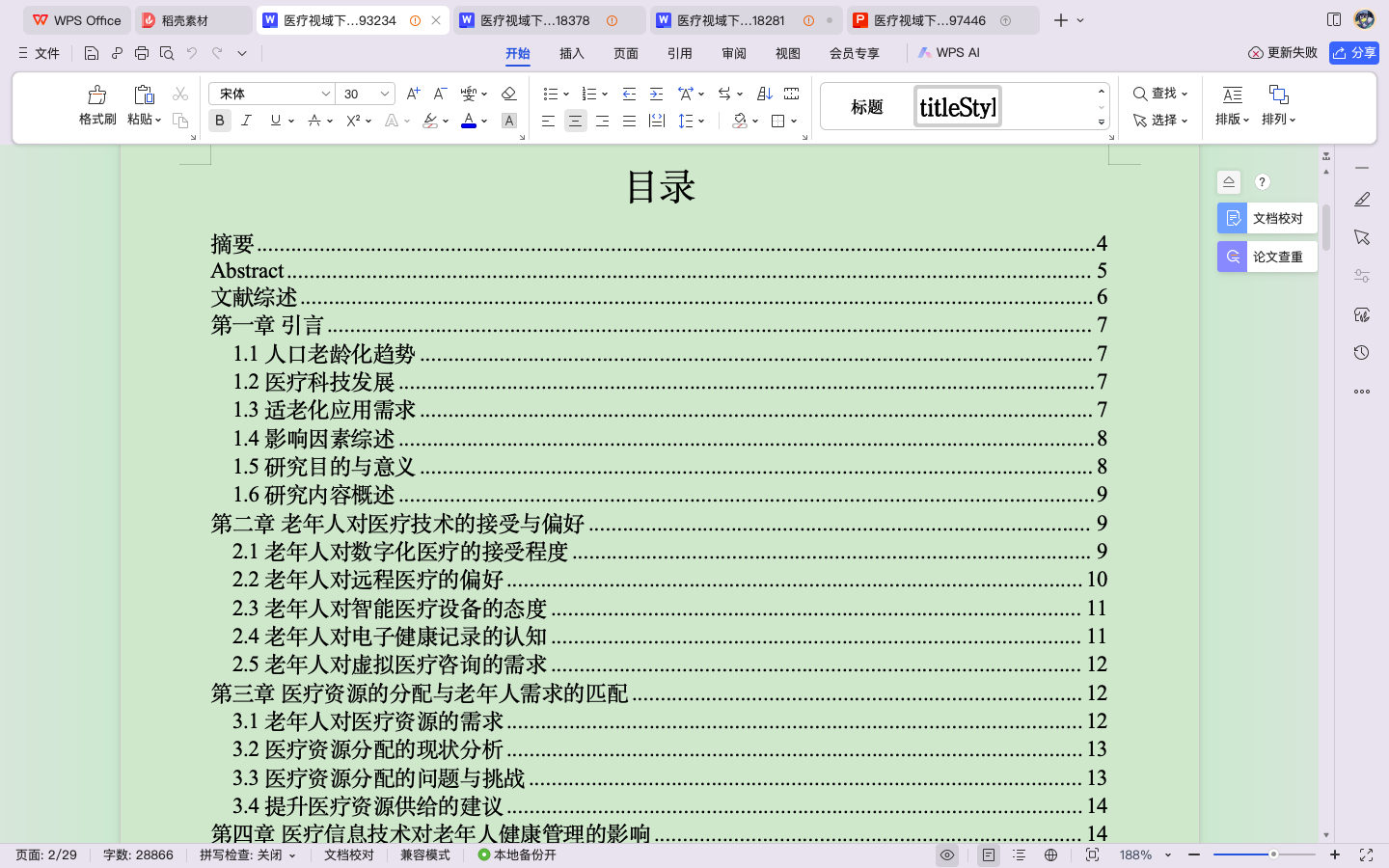Toggle italic formatting
Image resolution: width=1389 pixels, height=868 pixels.
[246, 121]
